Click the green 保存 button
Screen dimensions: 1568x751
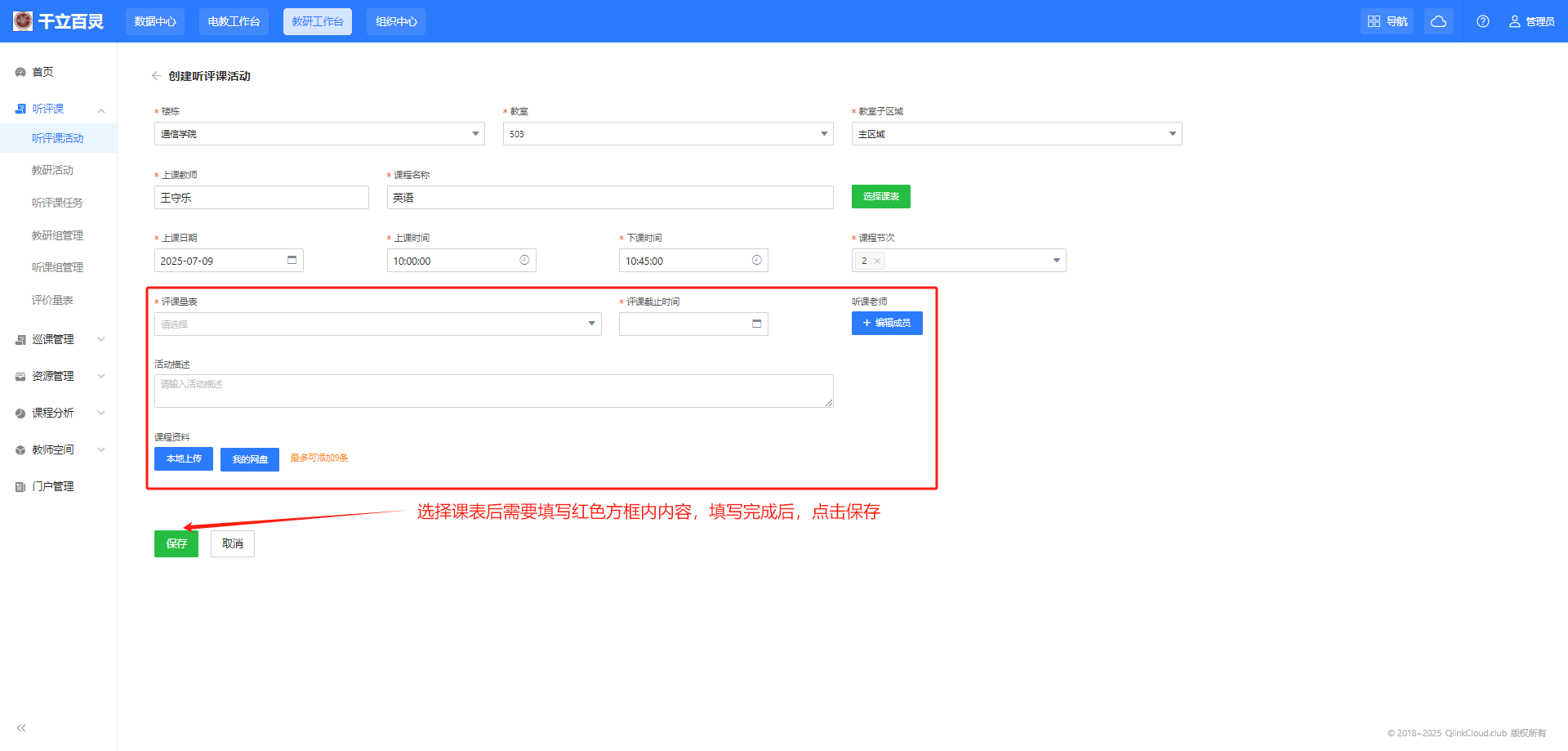coord(176,543)
